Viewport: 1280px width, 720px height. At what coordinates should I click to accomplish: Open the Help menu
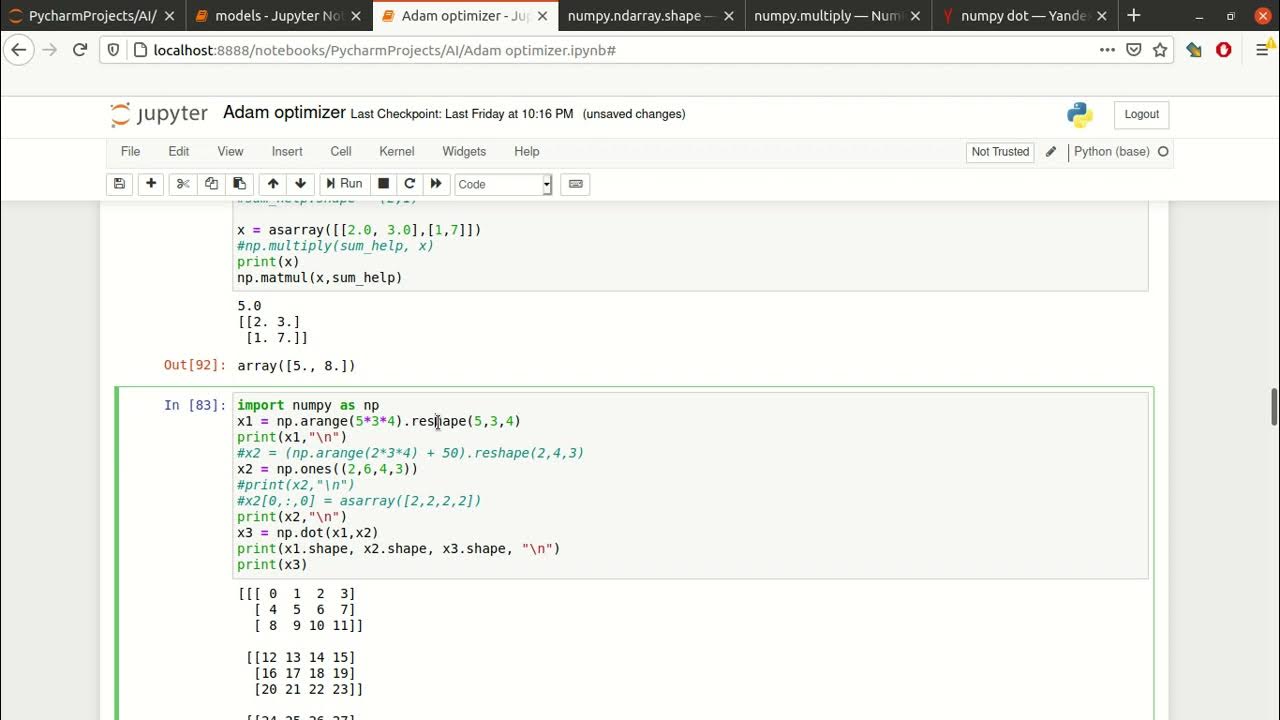click(527, 152)
